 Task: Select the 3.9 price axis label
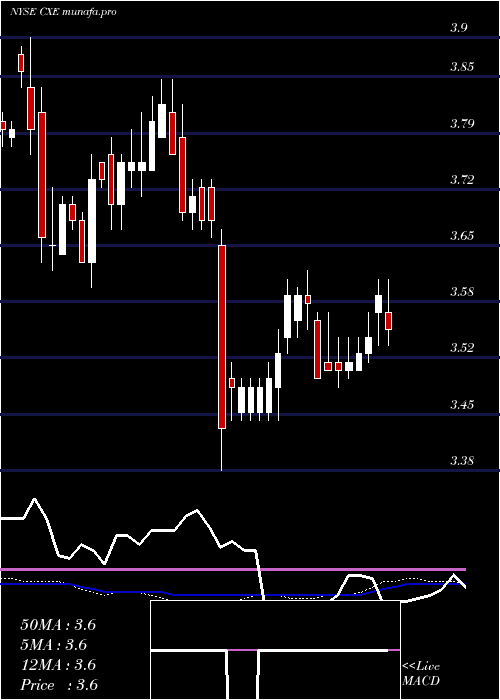(x=458, y=28)
